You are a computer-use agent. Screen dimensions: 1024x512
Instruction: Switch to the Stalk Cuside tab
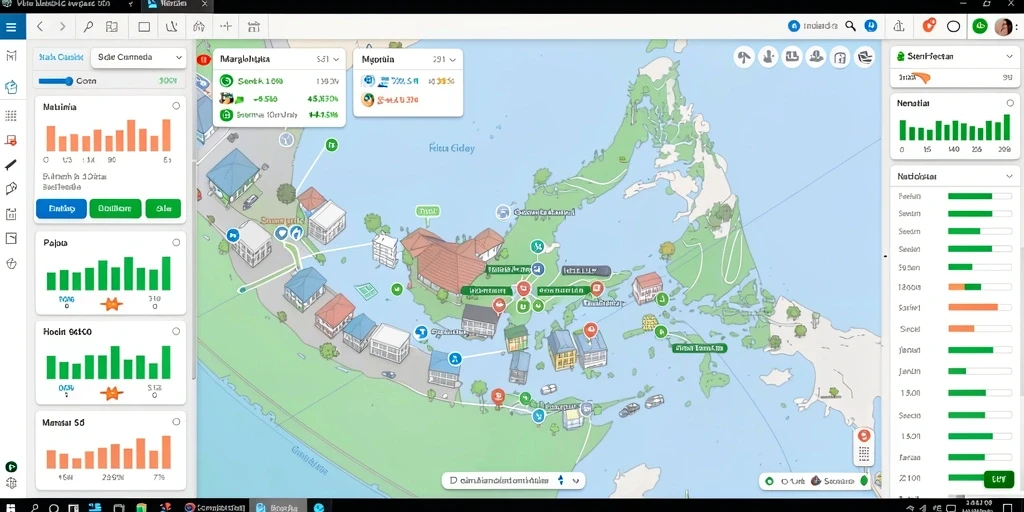(61, 57)
